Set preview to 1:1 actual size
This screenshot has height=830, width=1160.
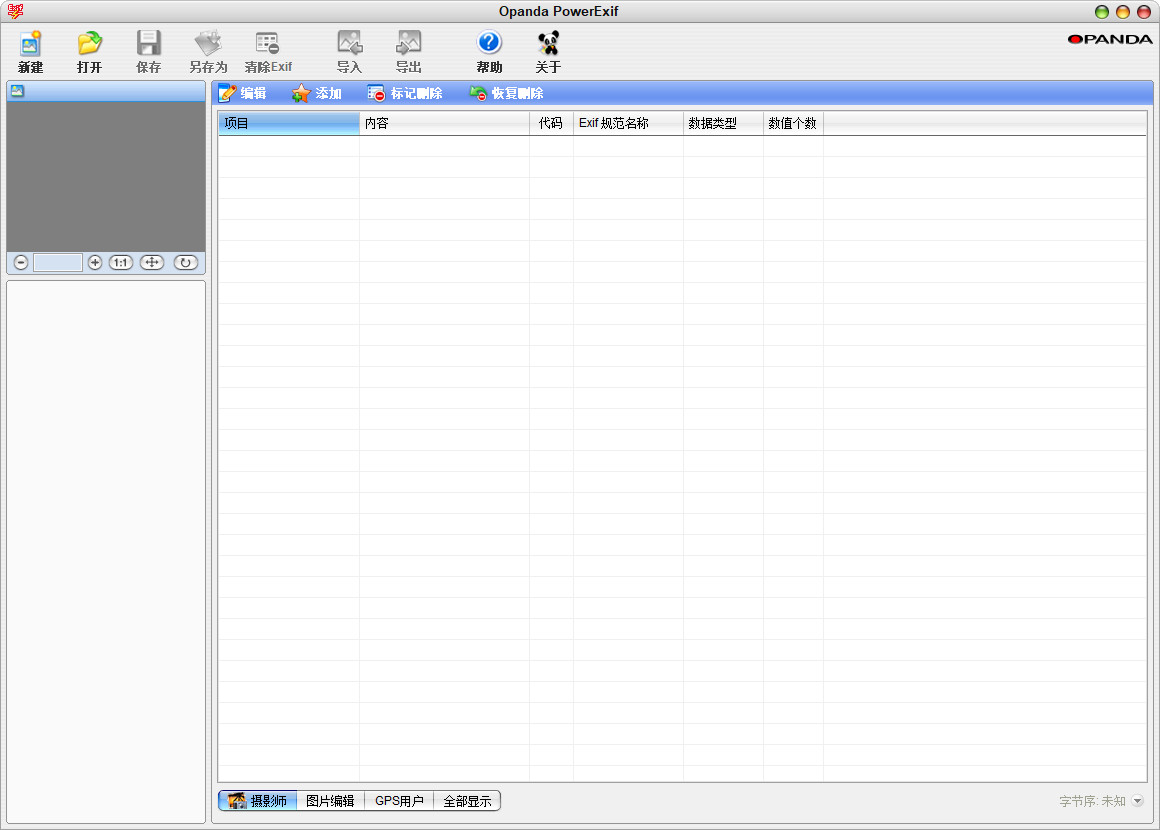[x=121, y=263]
